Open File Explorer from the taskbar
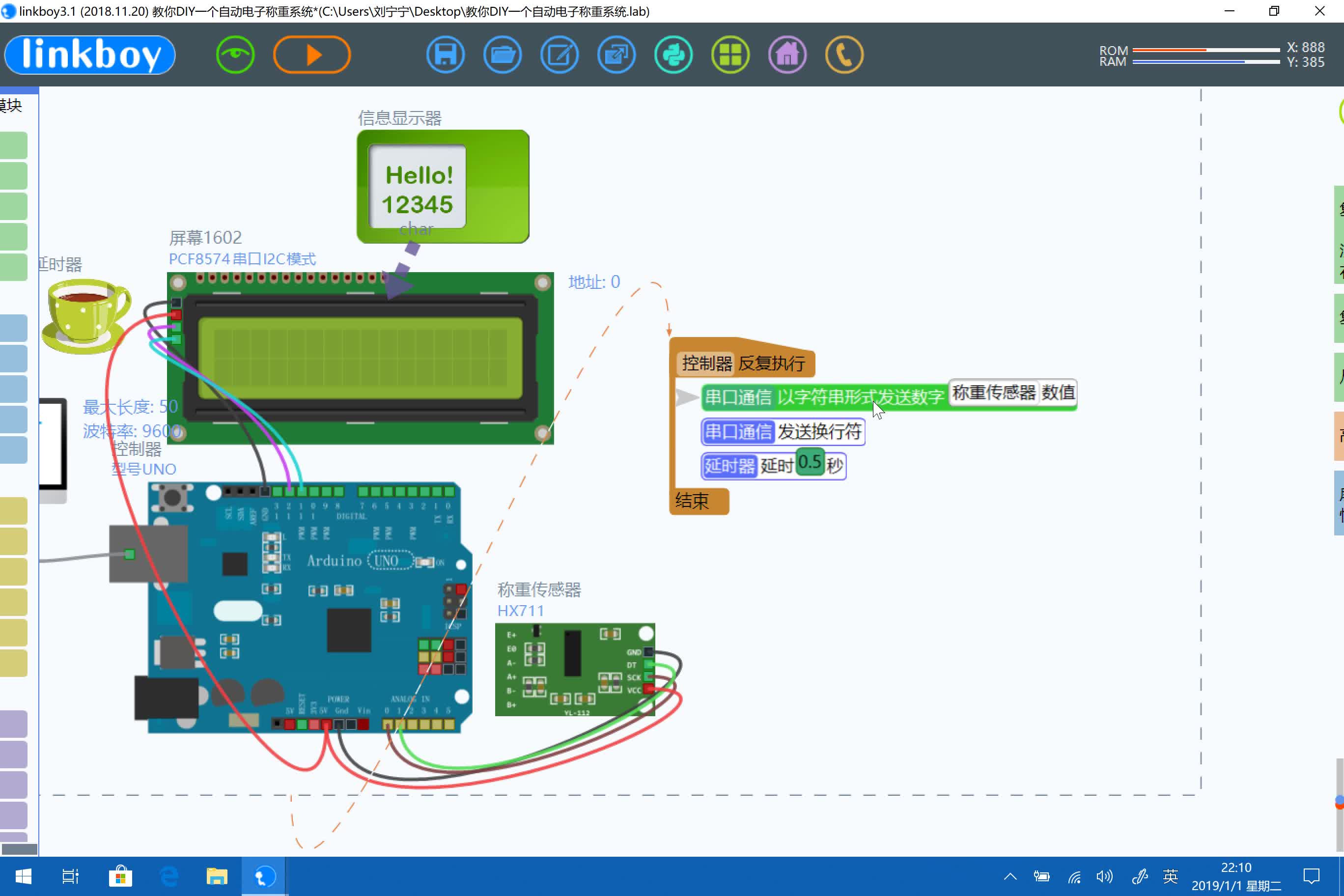This screenshot has width=1344, height=896. pyautogui.click(x=217, y=876)
